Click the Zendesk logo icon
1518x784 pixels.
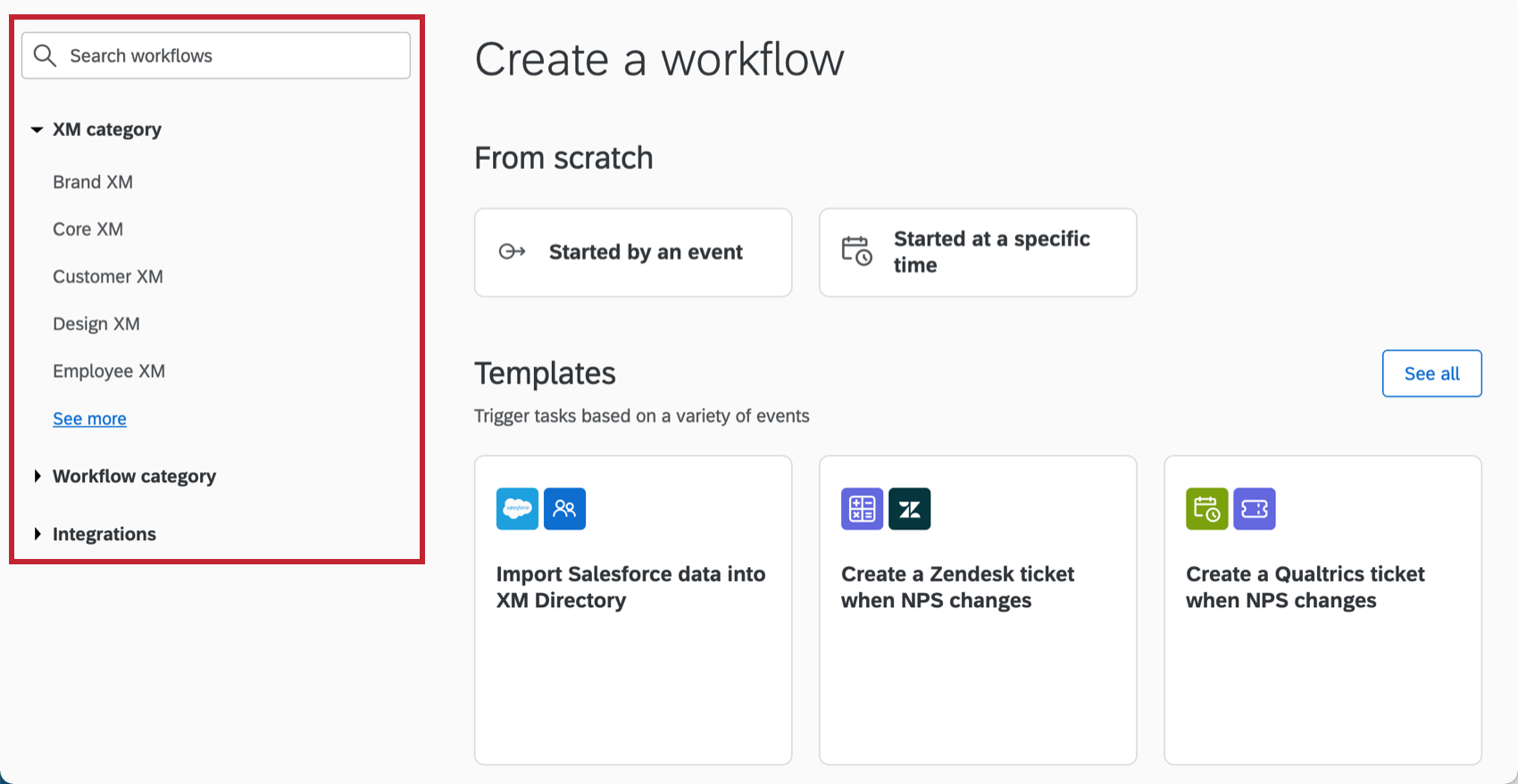910,509
